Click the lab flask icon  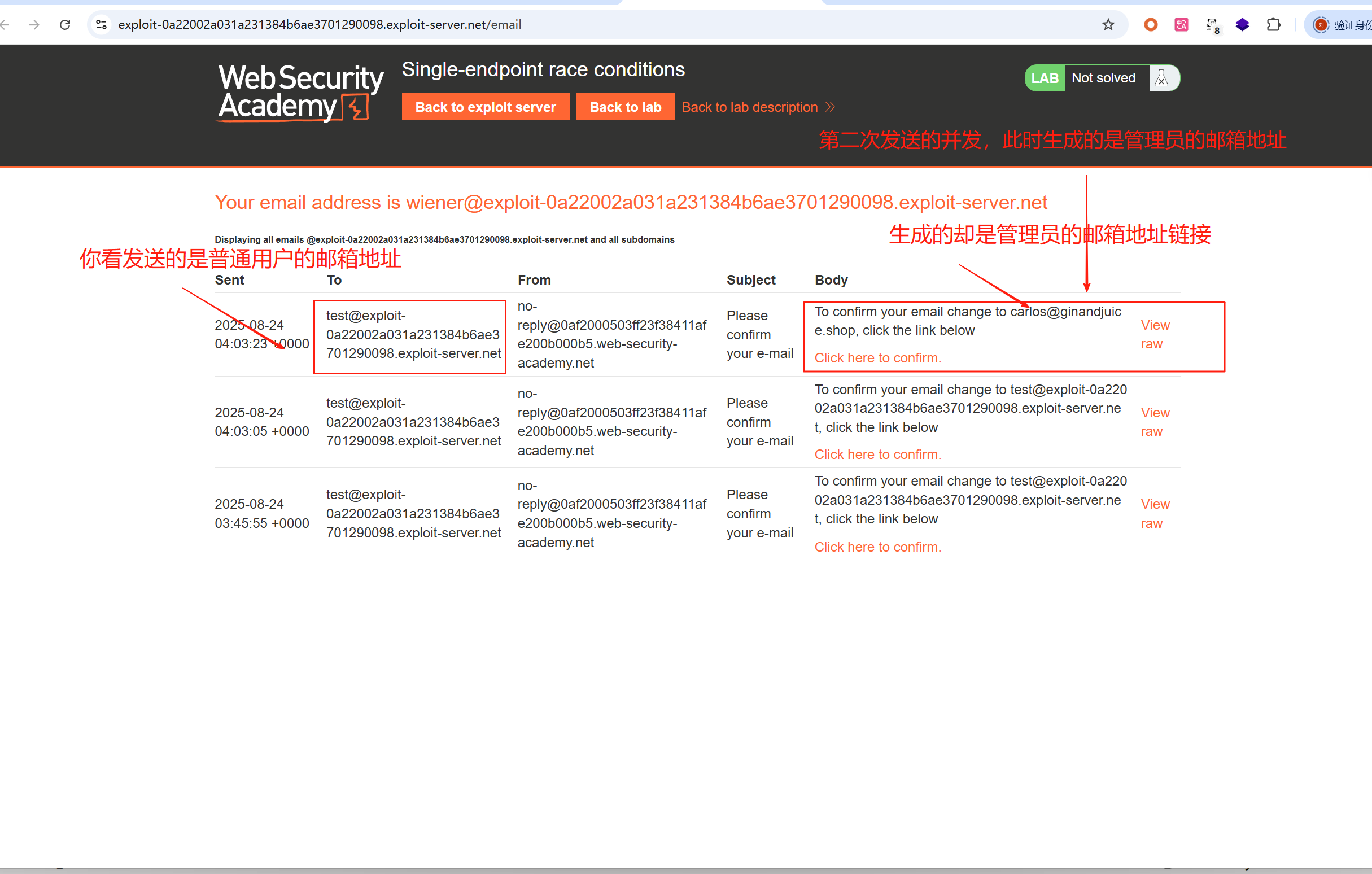tap(1162, 78)
